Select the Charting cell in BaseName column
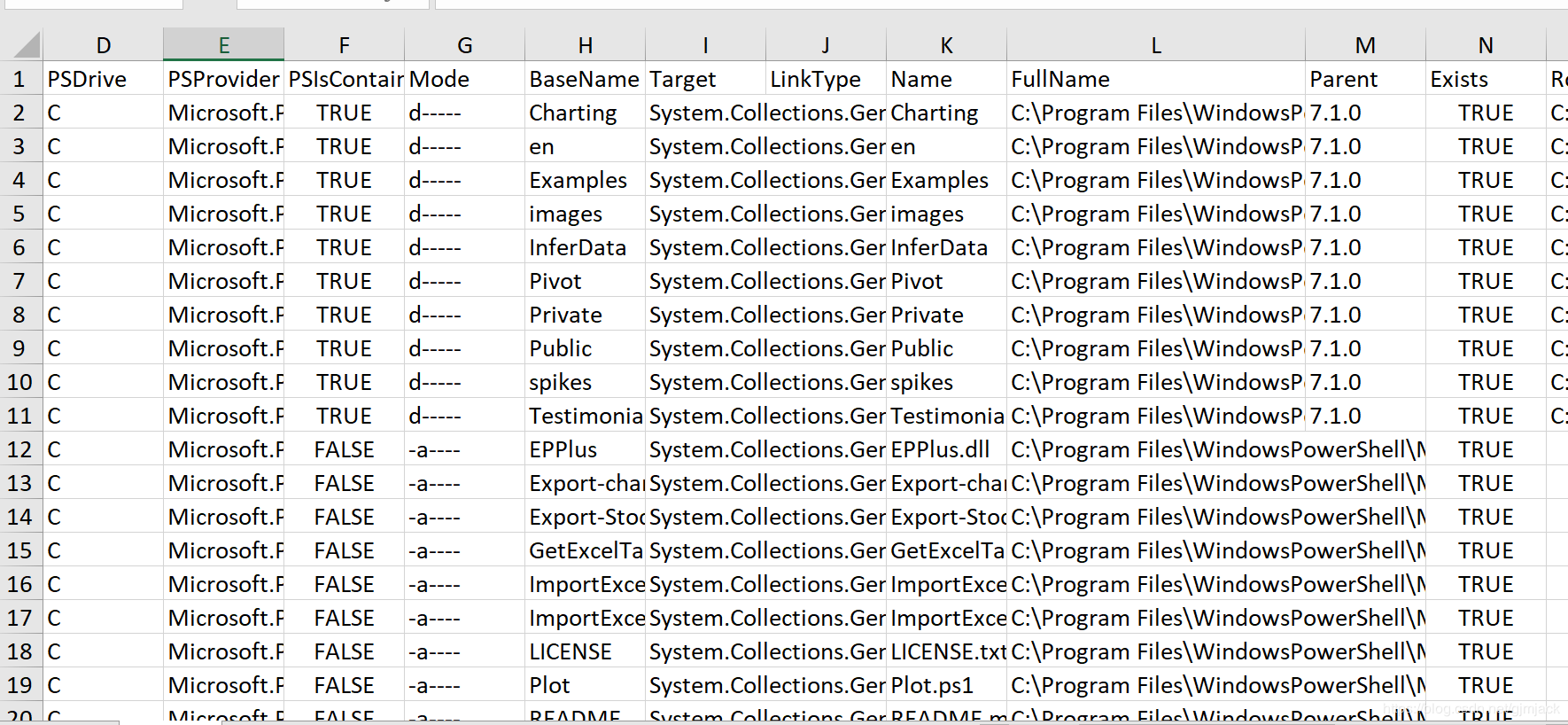Screen dimensions: 1568x725 [586, 113]
